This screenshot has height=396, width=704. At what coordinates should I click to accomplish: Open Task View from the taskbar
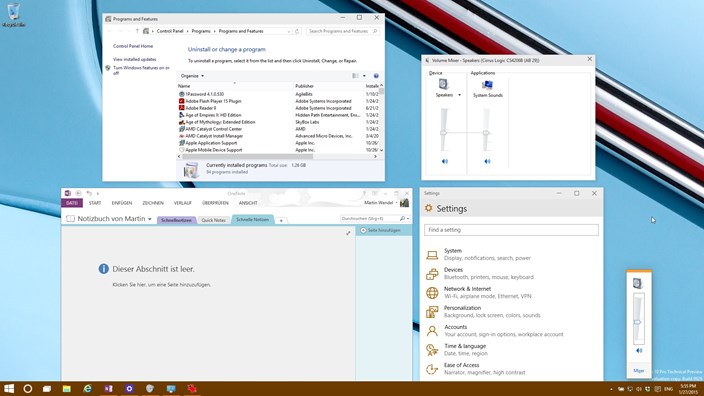point(47,389)
